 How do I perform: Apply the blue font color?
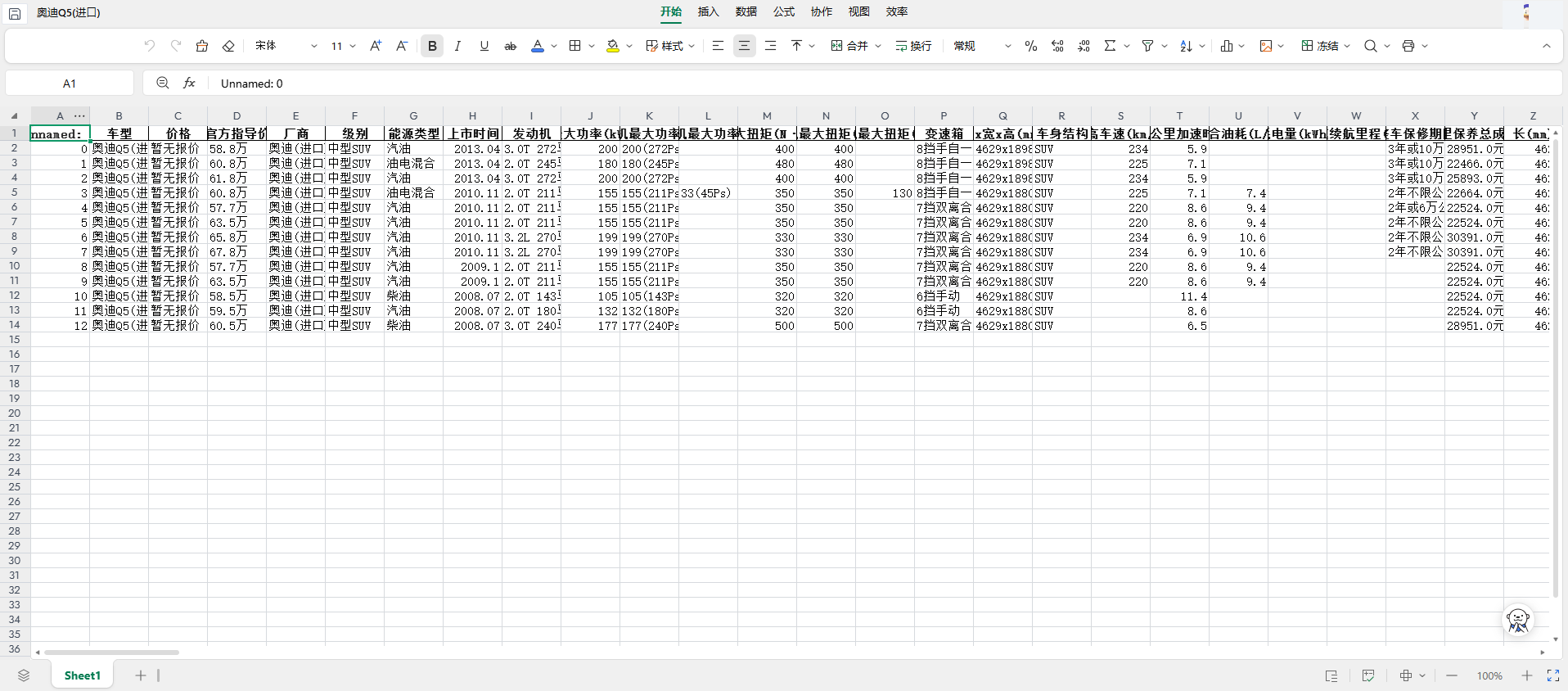[x=538, y=46]
